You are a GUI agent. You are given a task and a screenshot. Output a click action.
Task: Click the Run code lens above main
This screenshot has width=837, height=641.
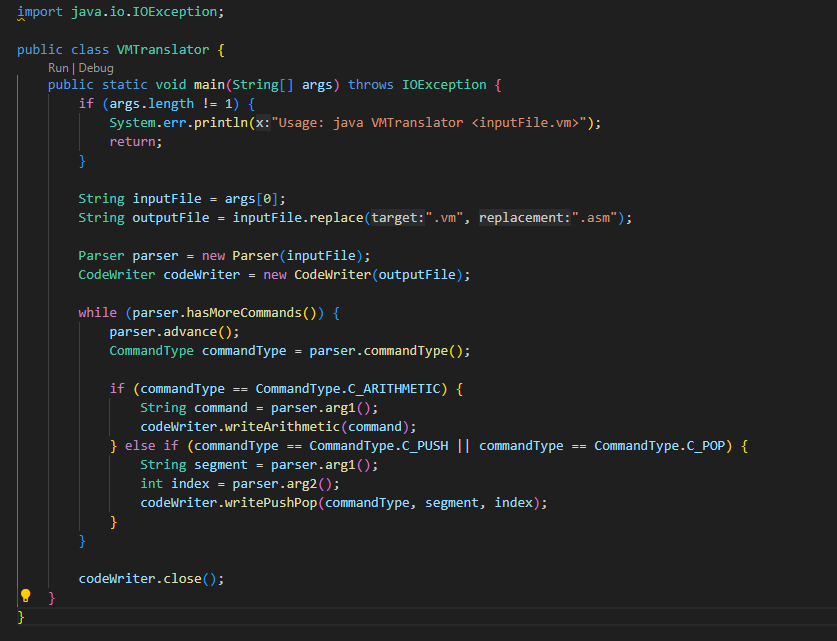58,67
